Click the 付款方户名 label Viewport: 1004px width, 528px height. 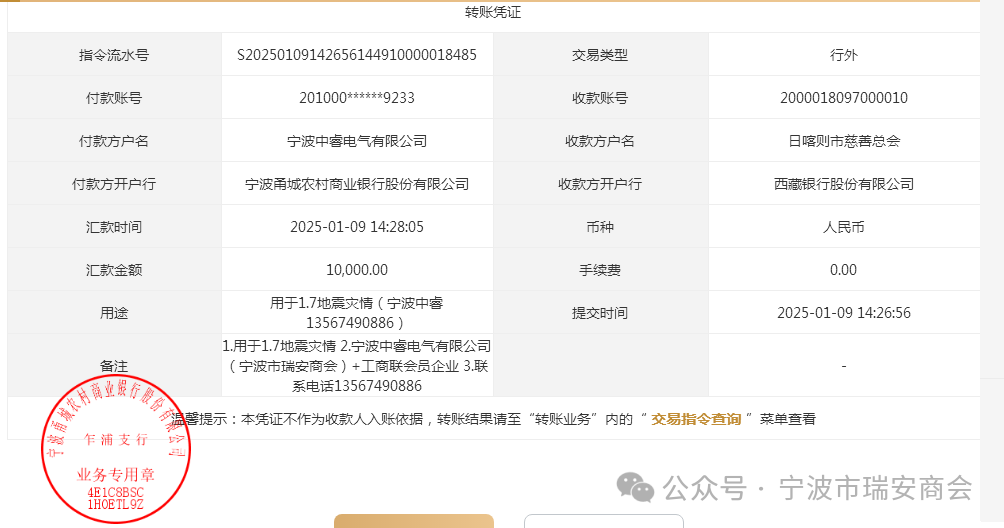point(114,141)
